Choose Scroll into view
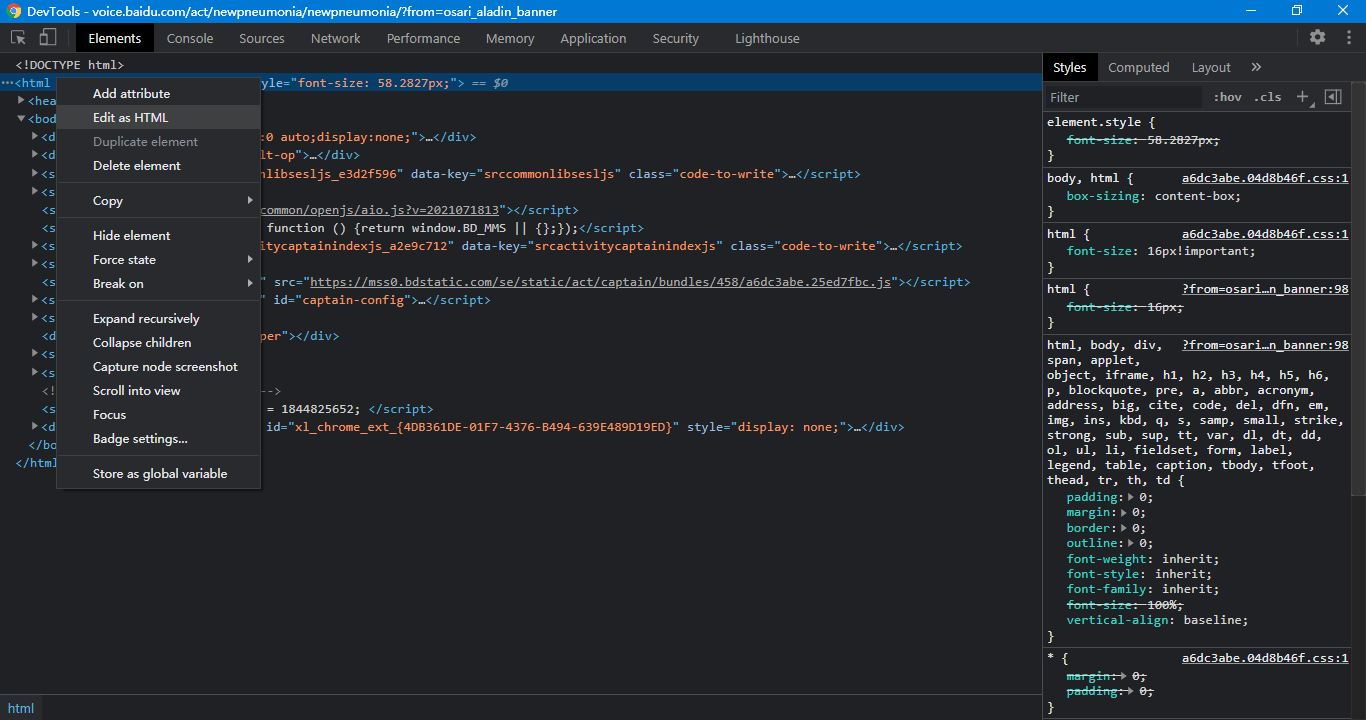The height and width of the screenshot is (720, 1366). point(158,390)
